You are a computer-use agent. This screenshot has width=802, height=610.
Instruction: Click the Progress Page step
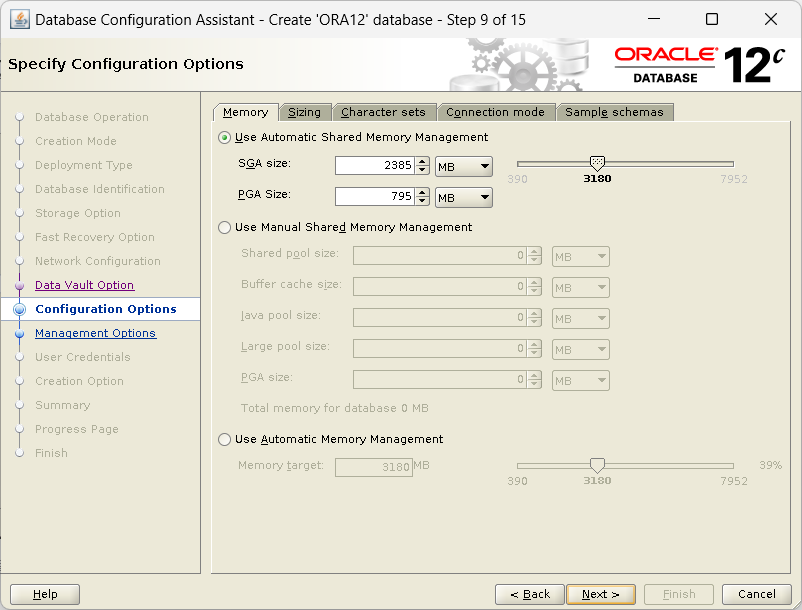click(x=77, y=430)
